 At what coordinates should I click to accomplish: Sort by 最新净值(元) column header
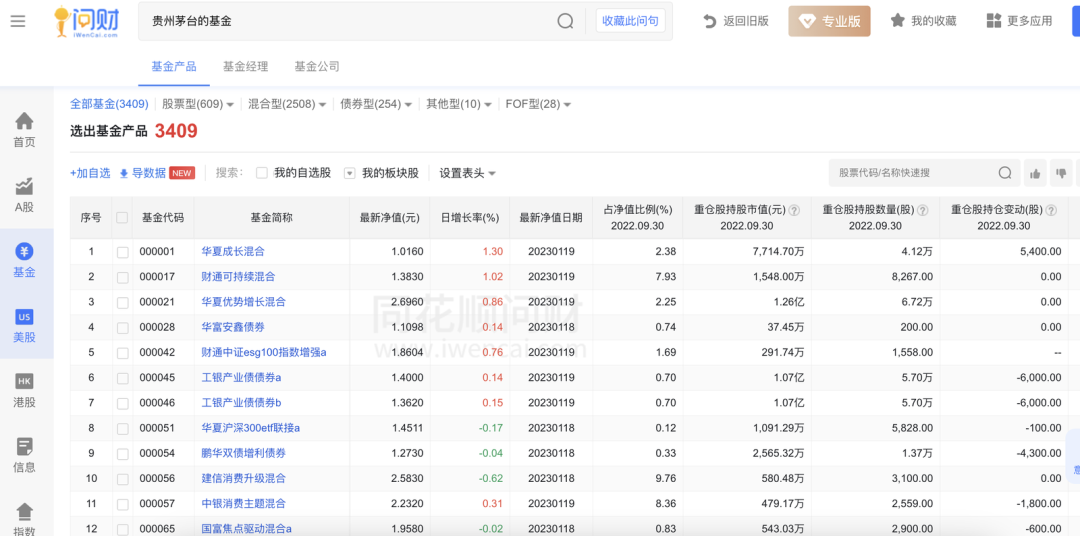coord(390,218)
